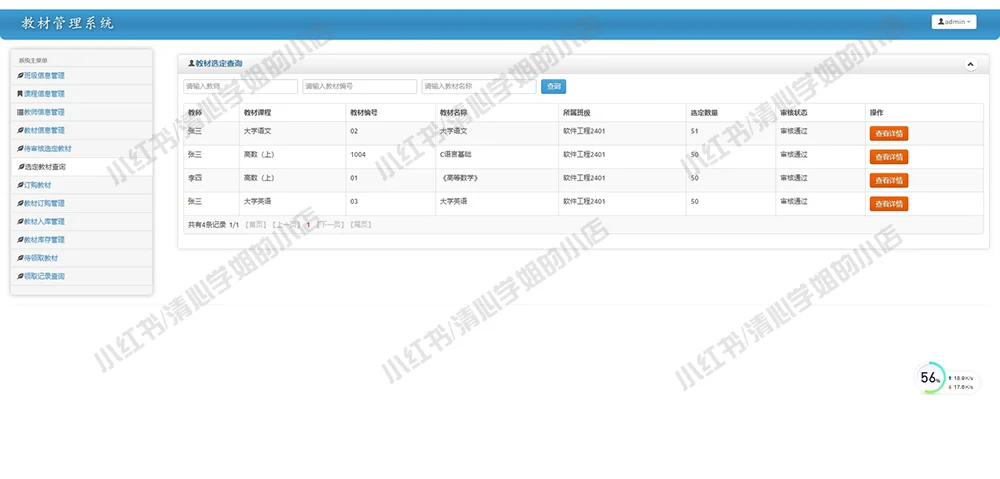This screenshot has height=479, width=1000.
Task: Click the leaf icon beside 待领取教材
Action: point(20,258)
